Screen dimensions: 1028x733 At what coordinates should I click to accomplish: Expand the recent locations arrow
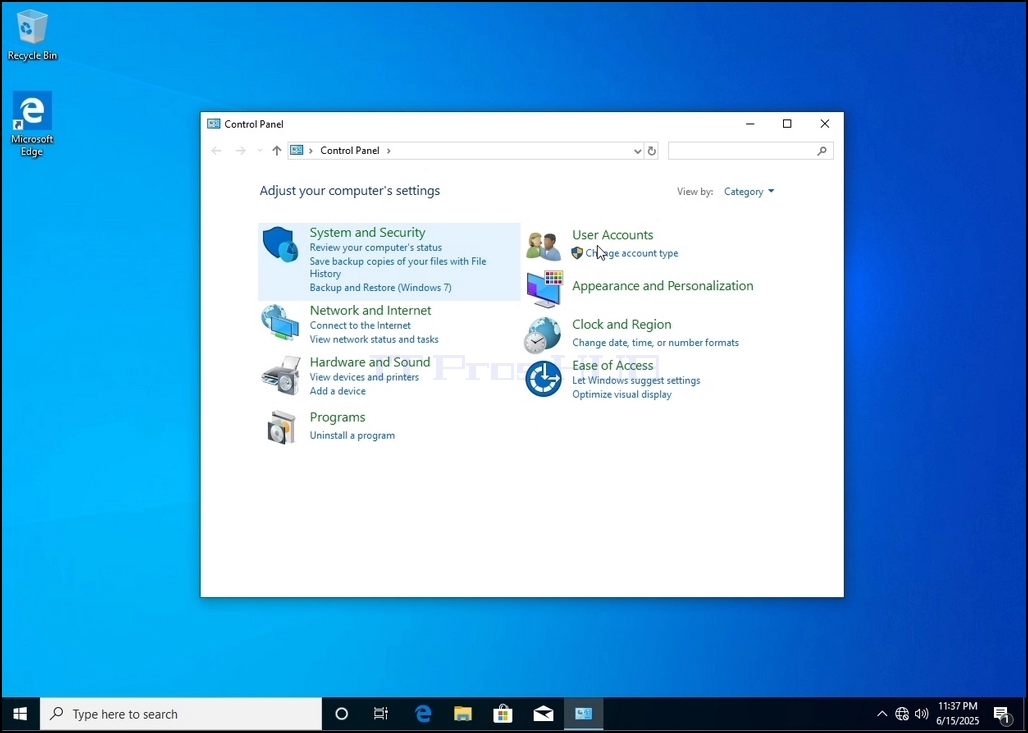coord(260,151)
